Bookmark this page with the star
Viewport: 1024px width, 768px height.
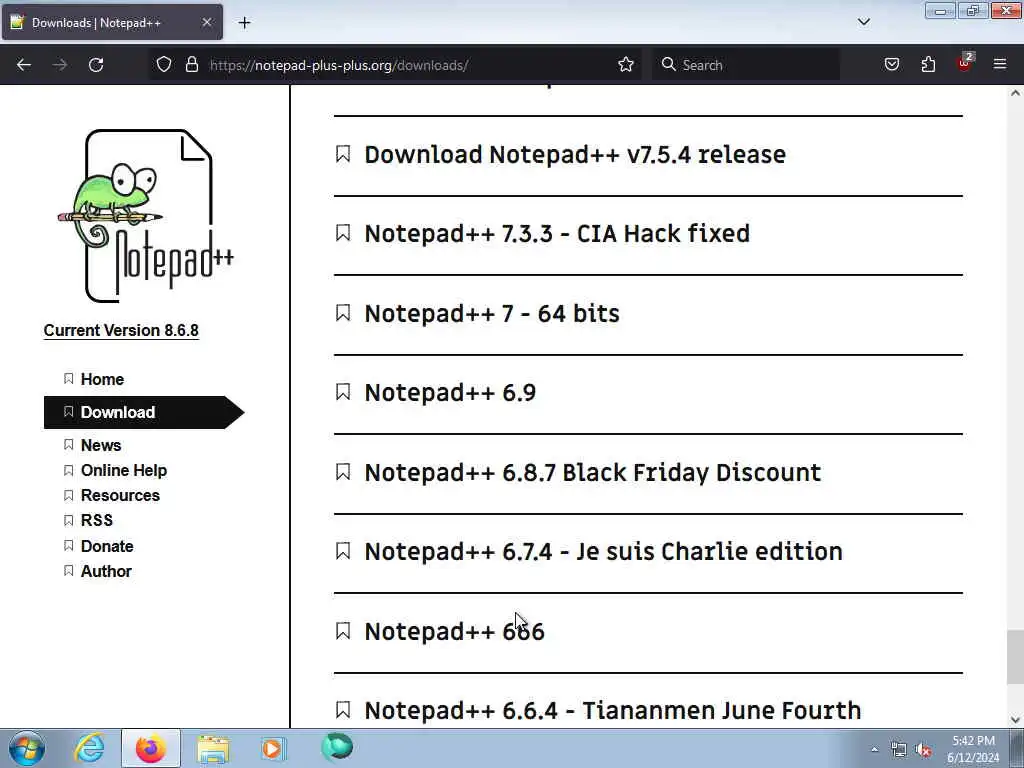click(x=626, y=65)
